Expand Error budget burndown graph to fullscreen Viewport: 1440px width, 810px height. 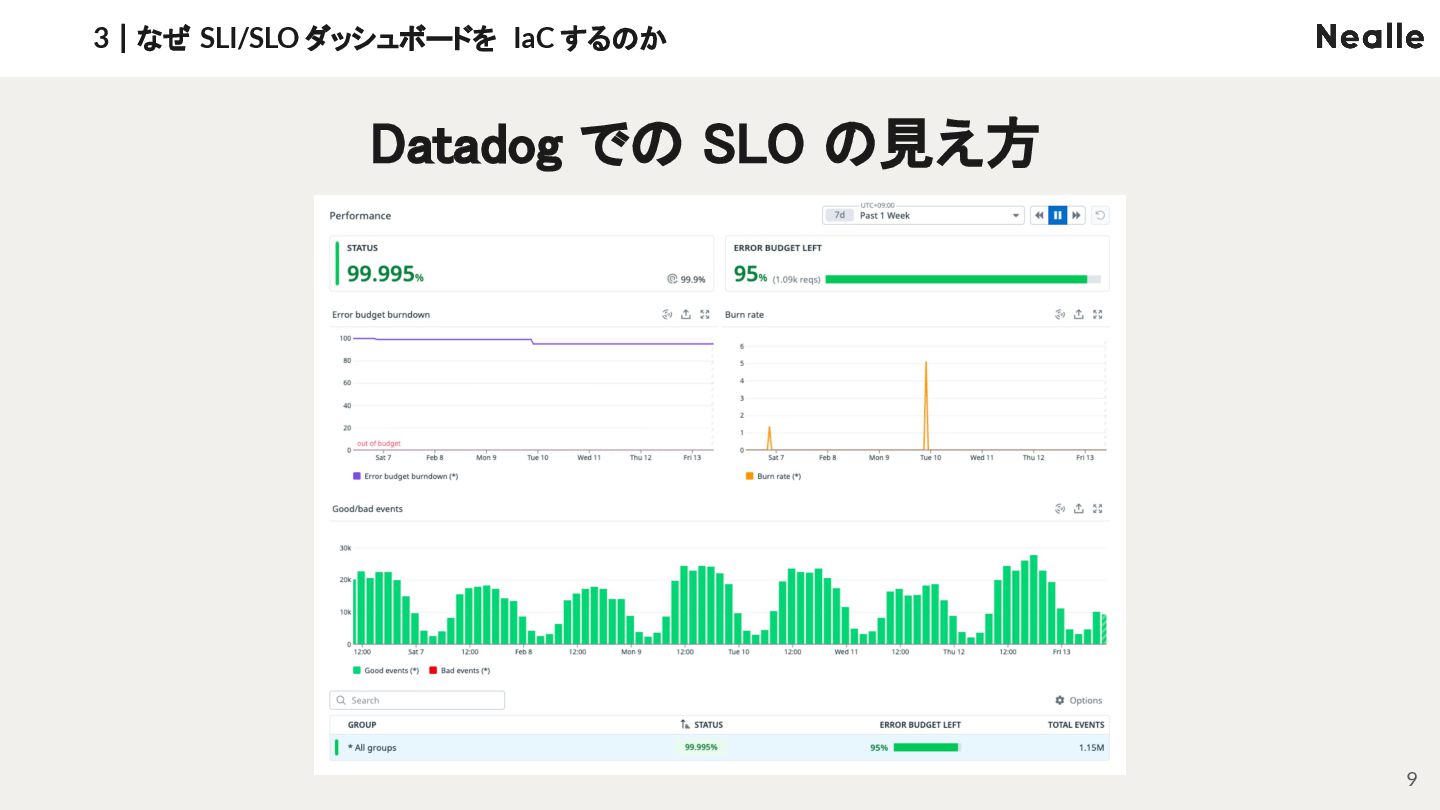(x=705, y=314)
